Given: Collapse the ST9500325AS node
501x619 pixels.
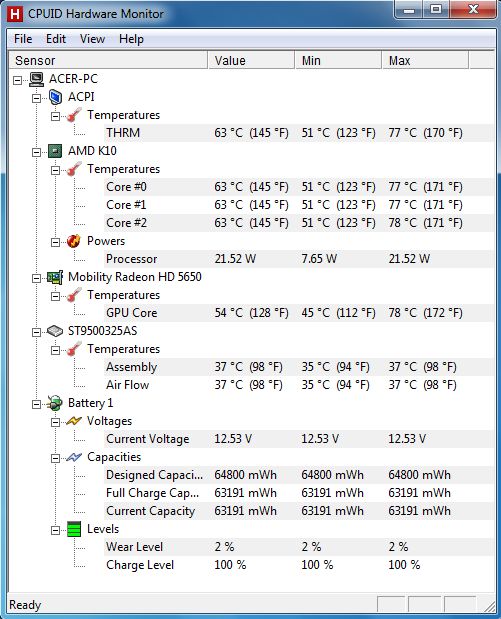Looking at the screenshot, I should [36, 332].
